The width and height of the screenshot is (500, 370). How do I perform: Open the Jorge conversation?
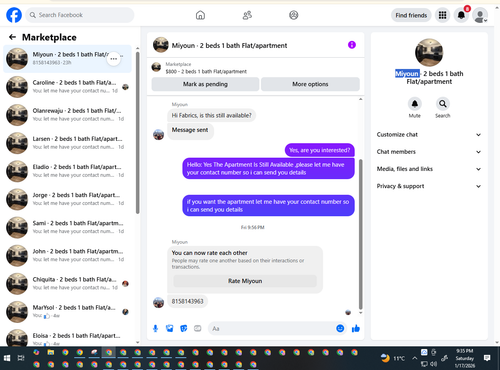coord(68,199)
